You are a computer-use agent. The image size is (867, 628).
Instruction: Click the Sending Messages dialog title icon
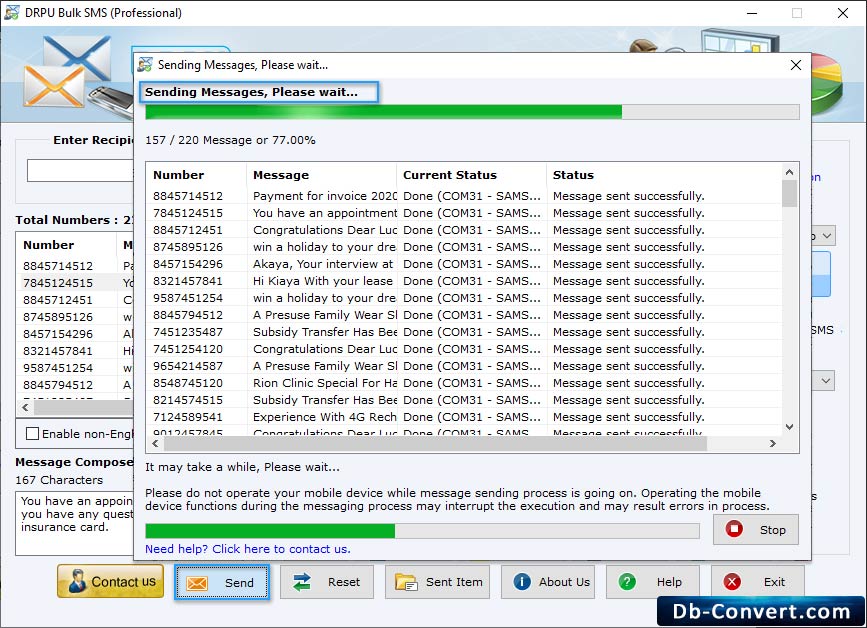click(145, 65)
